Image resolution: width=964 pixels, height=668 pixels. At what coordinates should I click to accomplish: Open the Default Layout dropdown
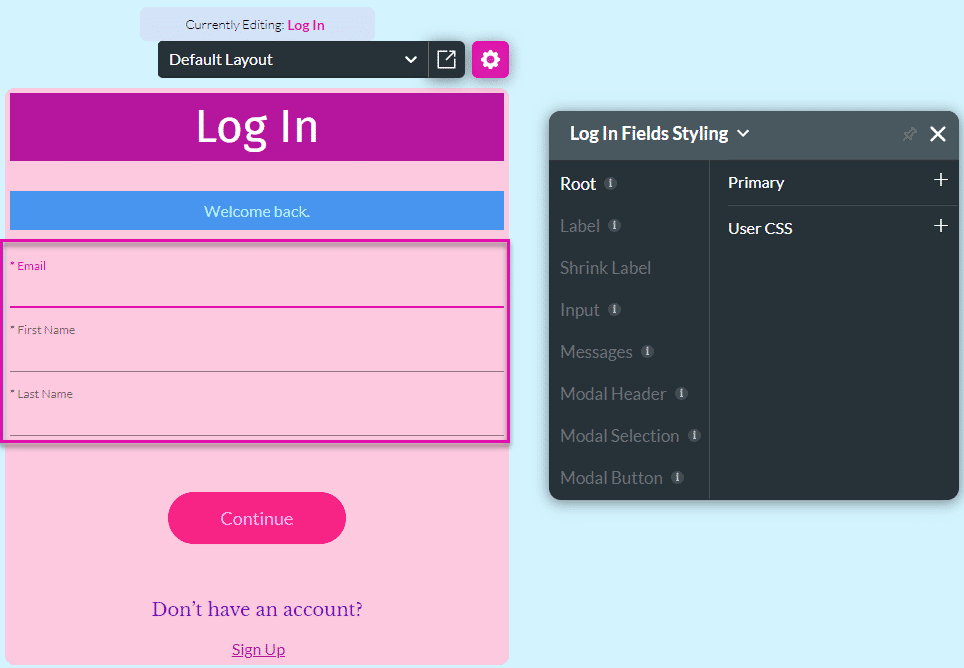[292, 59]
